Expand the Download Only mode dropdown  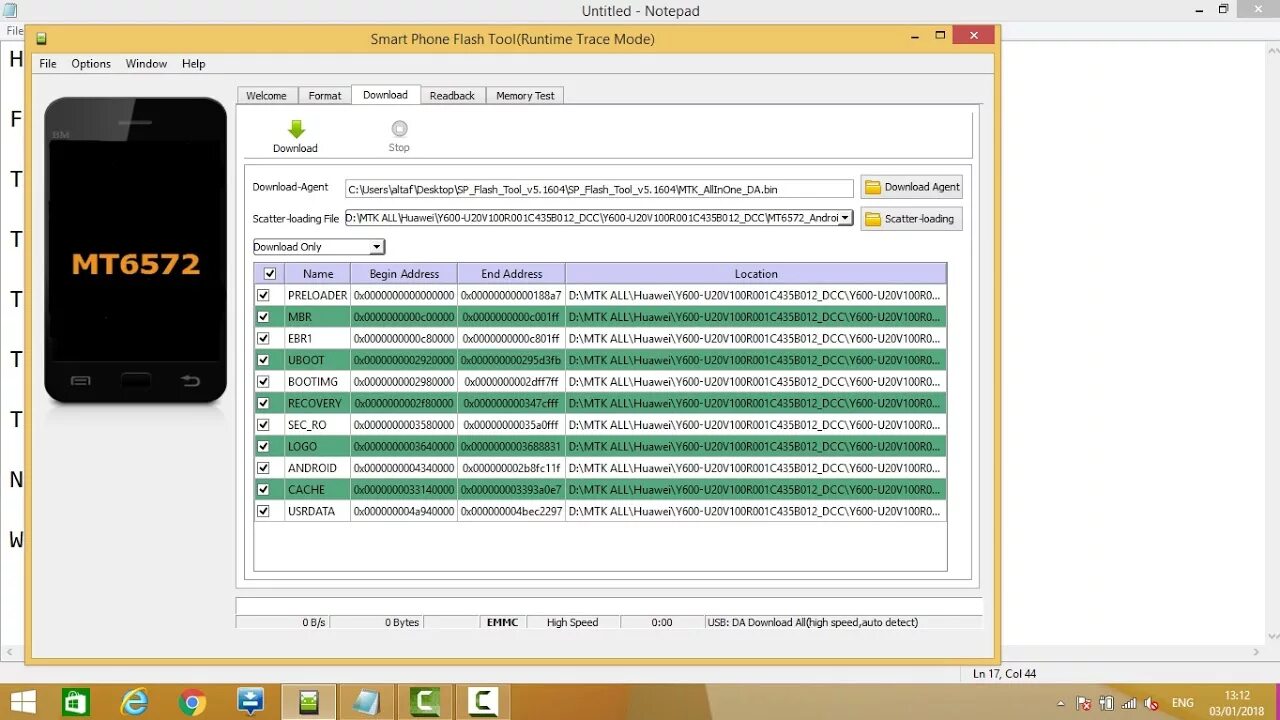(377, 247)
